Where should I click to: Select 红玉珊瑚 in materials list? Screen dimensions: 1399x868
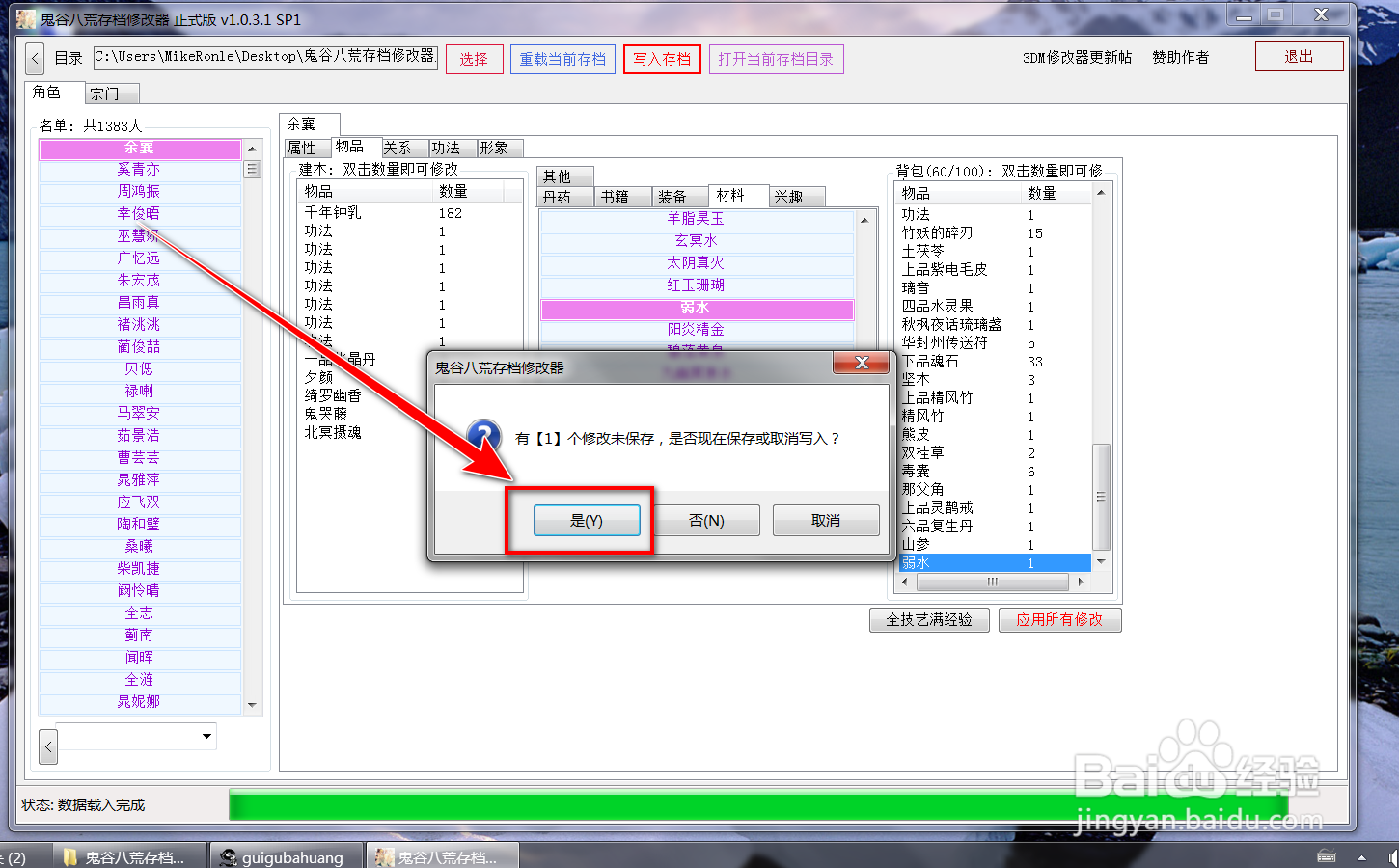pyautogui.click(x=696, y=285)
